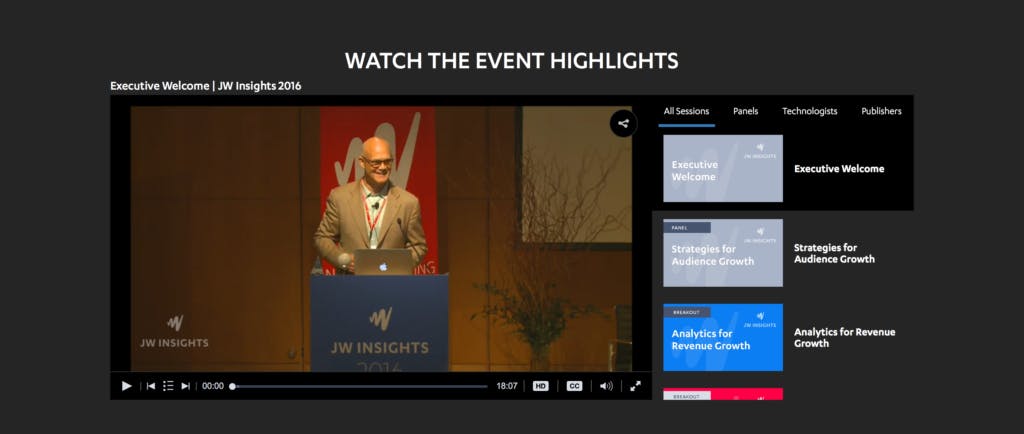Select the All Sessions tab
Screen dimensions: 1024x434
pyautogui.click(x=686, y=111)
